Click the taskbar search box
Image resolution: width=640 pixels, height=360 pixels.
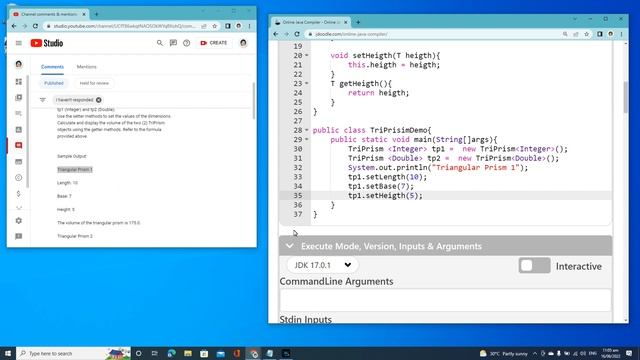73,353
